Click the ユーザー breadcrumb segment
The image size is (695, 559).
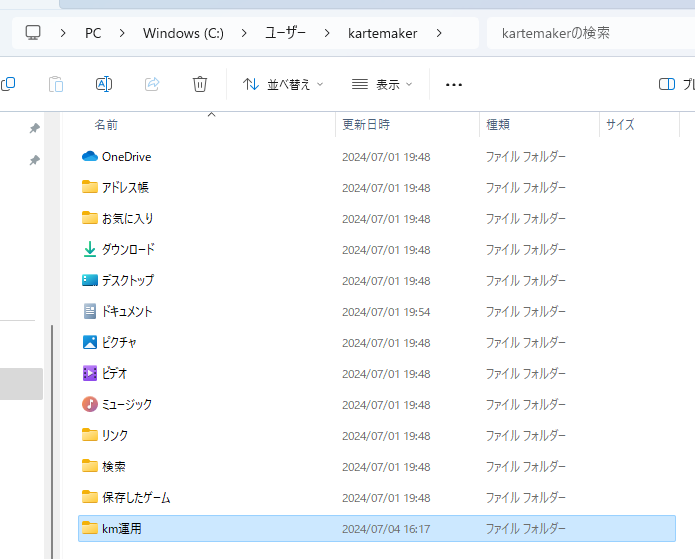point(285,33)
